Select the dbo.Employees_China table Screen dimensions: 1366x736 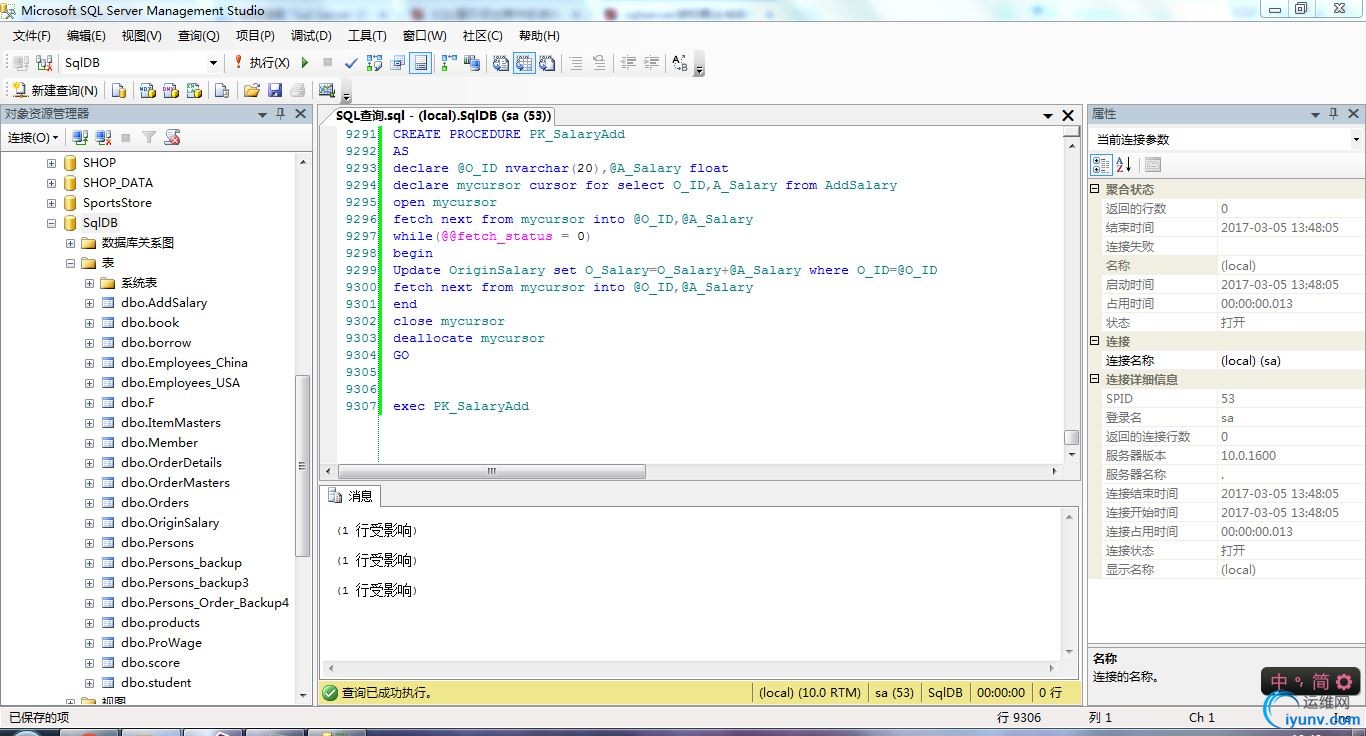pos(184,362)
